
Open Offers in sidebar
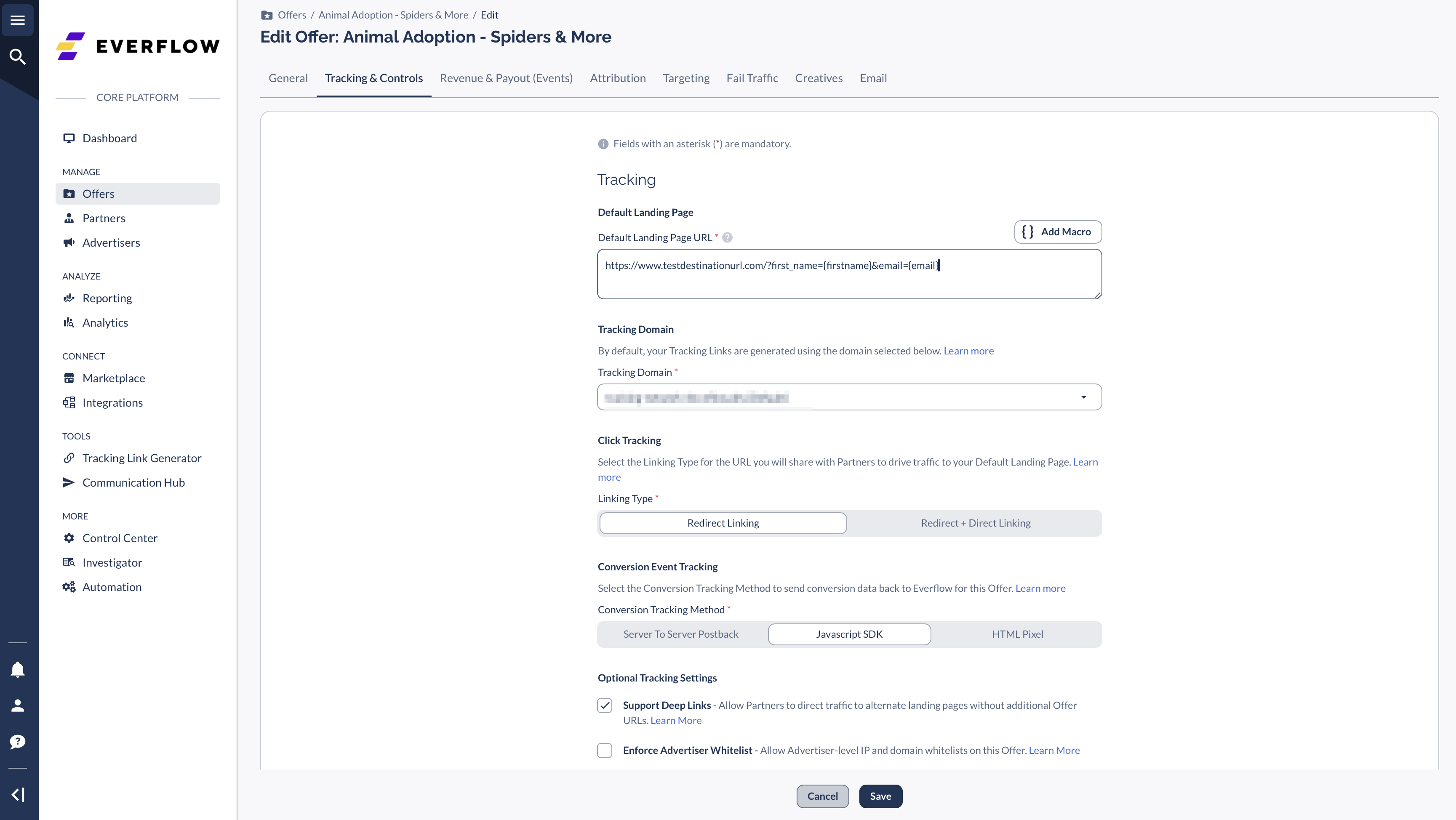tap(137, 193)
